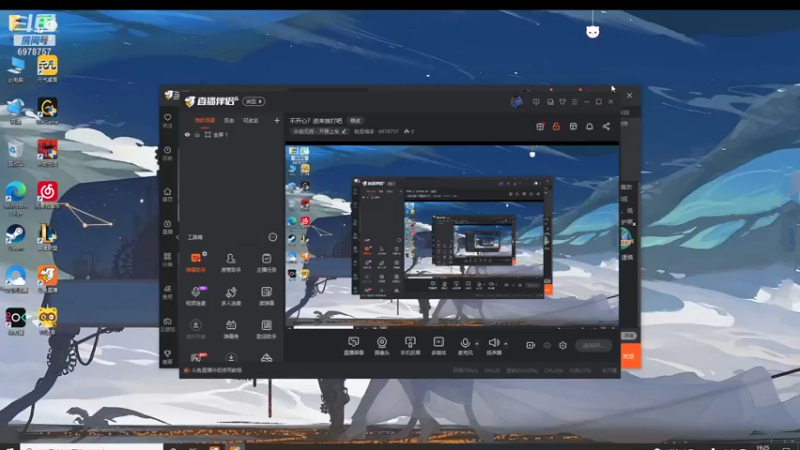Toggle the red lock icon in header
Viewport: 800px width, 450px height.
point(556,127)
